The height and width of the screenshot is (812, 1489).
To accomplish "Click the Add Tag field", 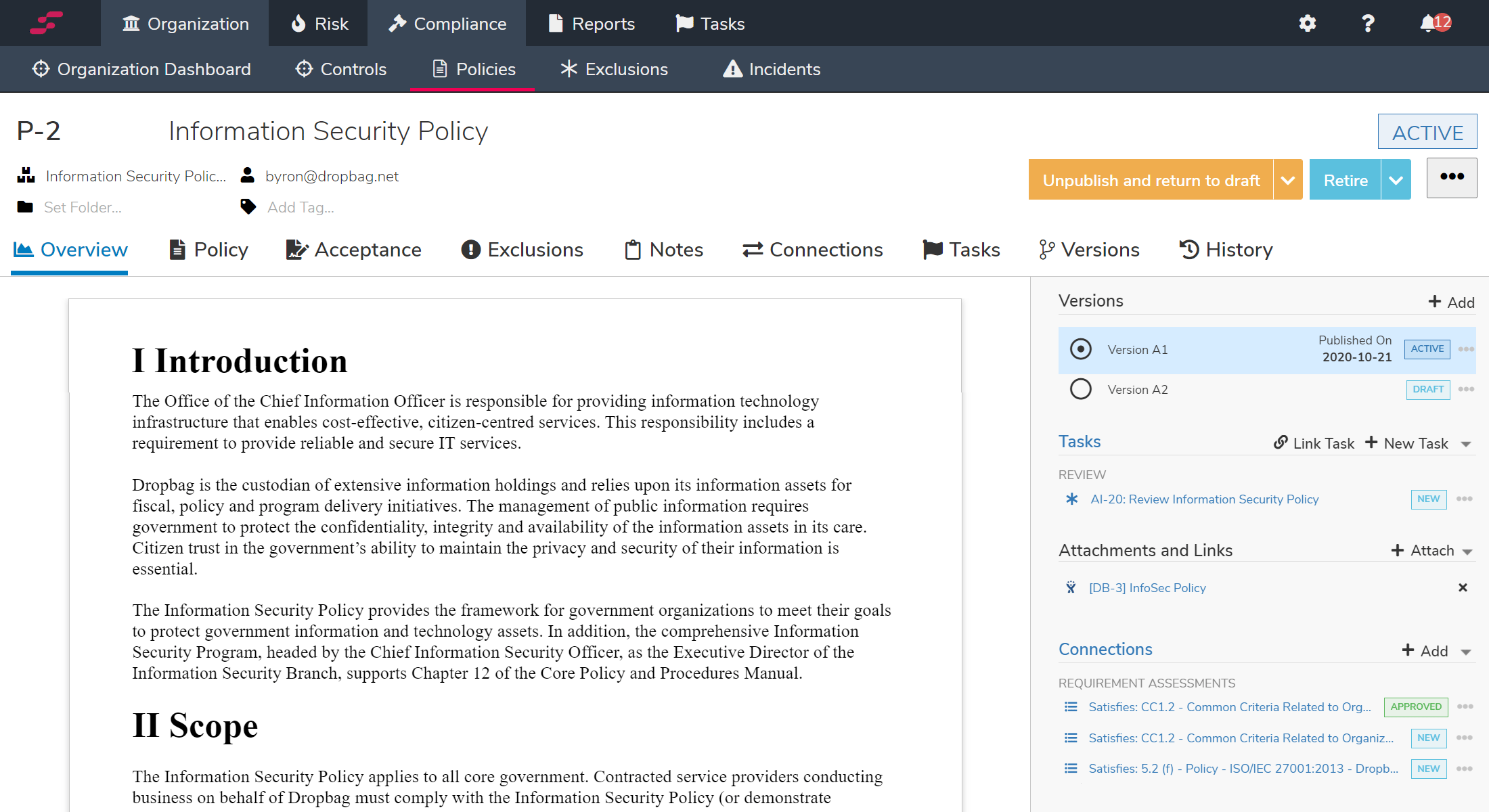I will (301, 207).
